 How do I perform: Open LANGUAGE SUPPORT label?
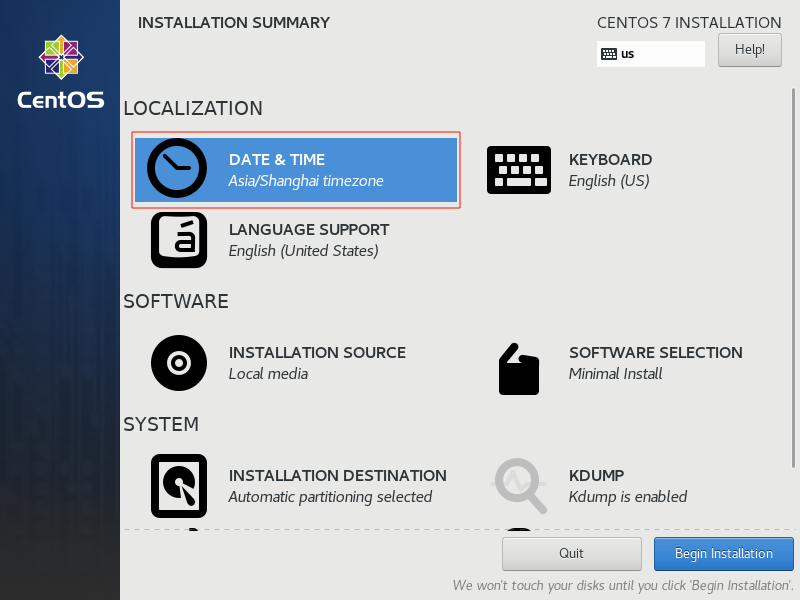point(309,230)
